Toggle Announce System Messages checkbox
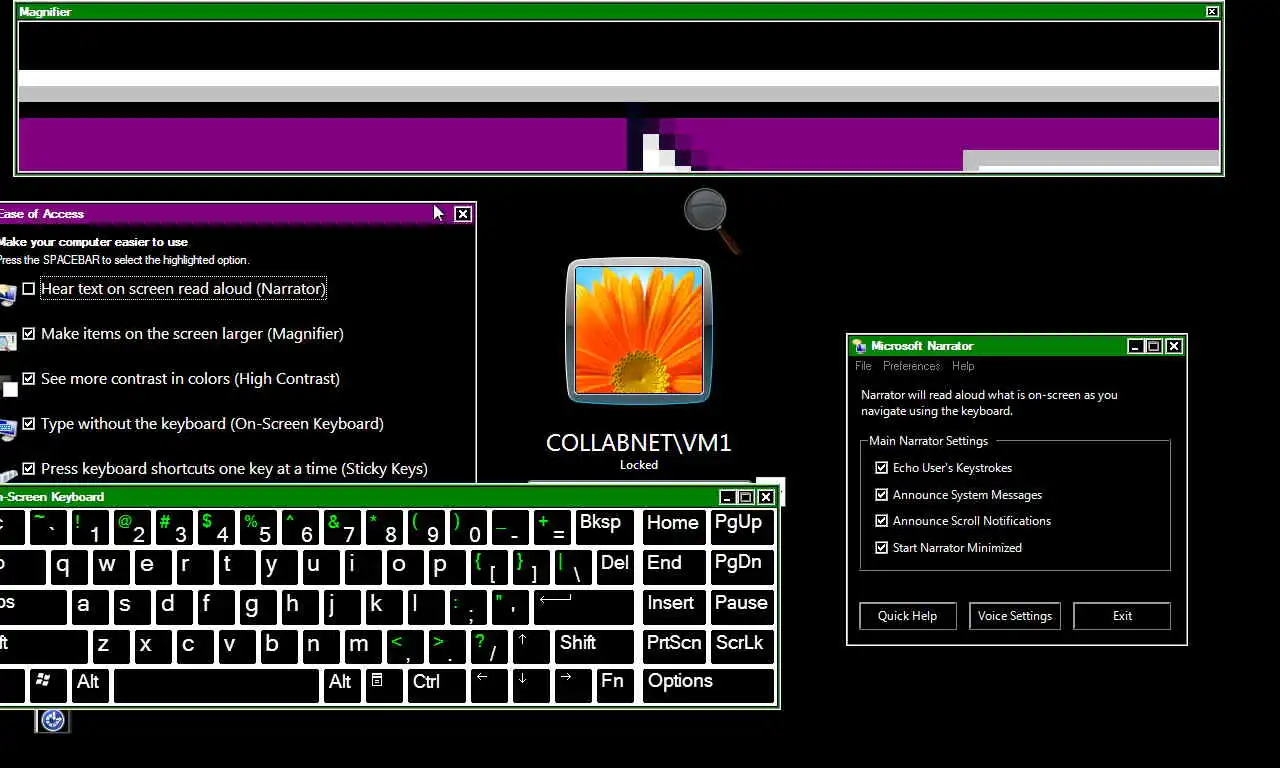 881,495
